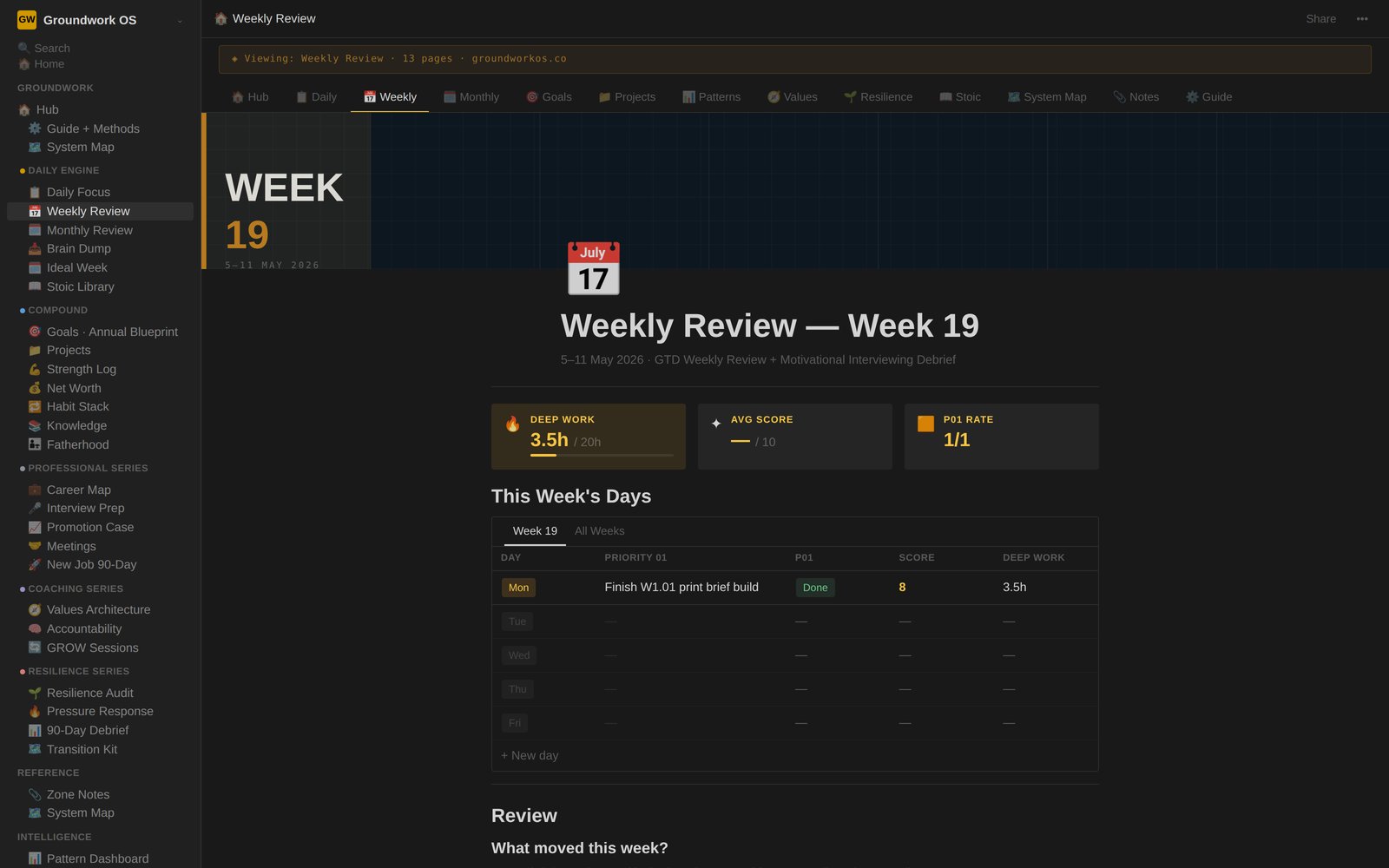
Task: Click the Habit Stack icon
Action: point(35,406)
